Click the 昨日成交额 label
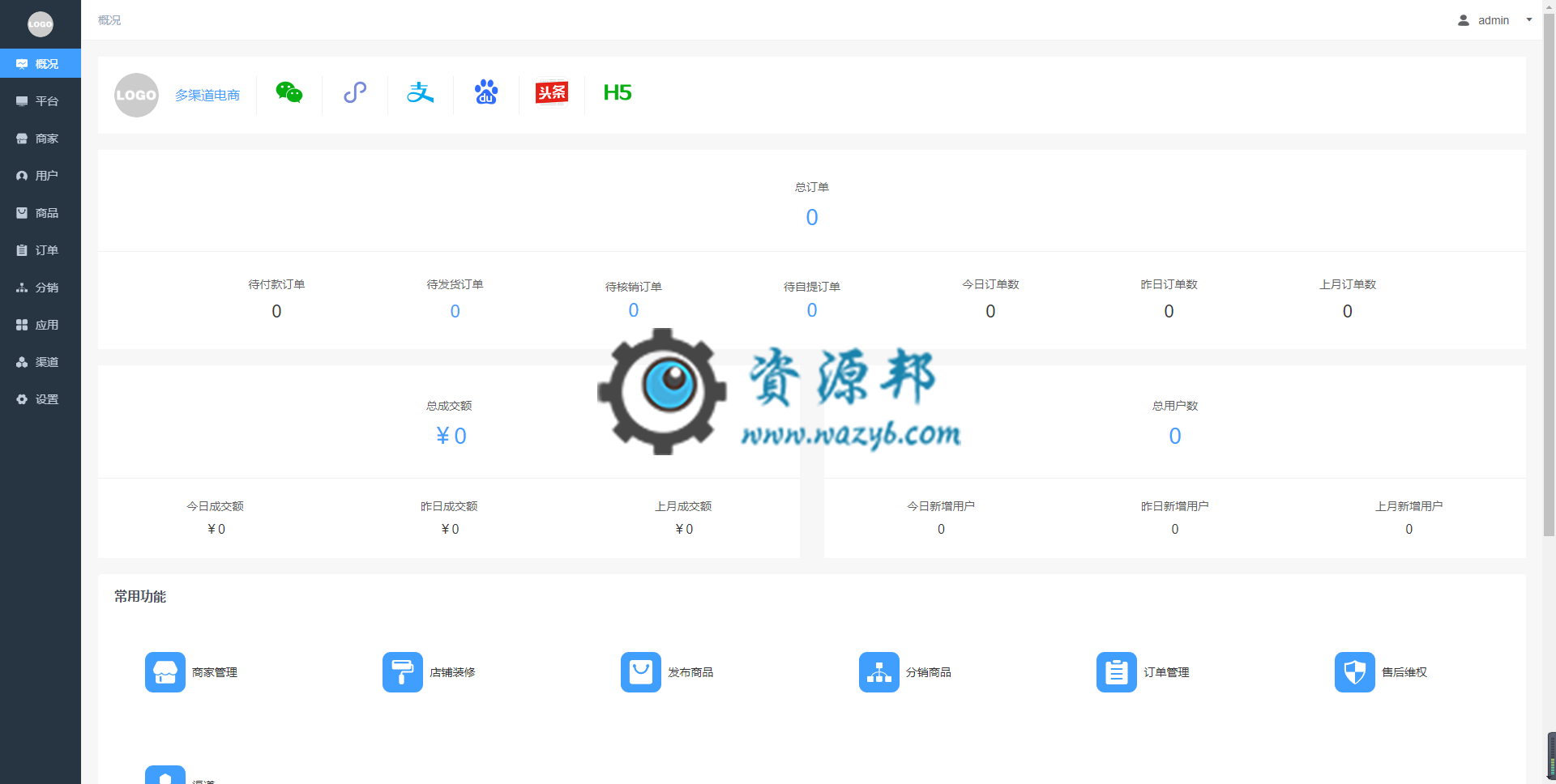This screenshot has height=784, width=1556. 449,506
